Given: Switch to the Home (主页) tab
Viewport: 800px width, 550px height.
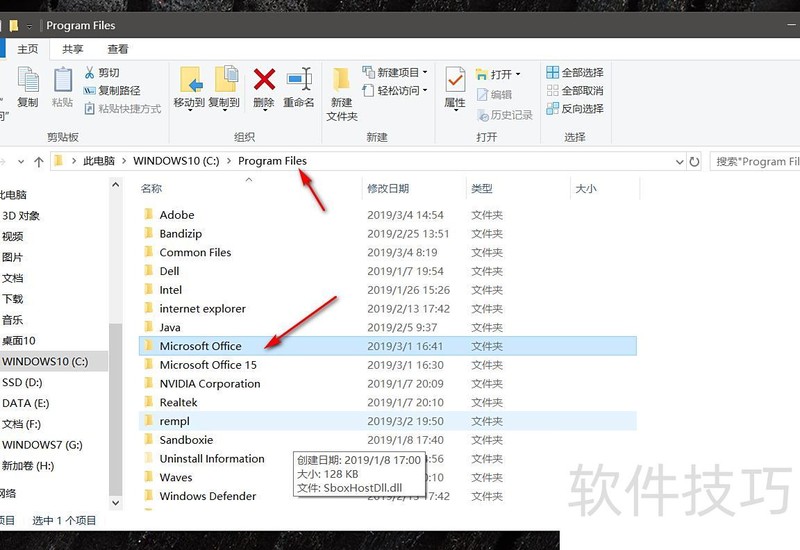Looking at the screenshot, I should point(28,49).
